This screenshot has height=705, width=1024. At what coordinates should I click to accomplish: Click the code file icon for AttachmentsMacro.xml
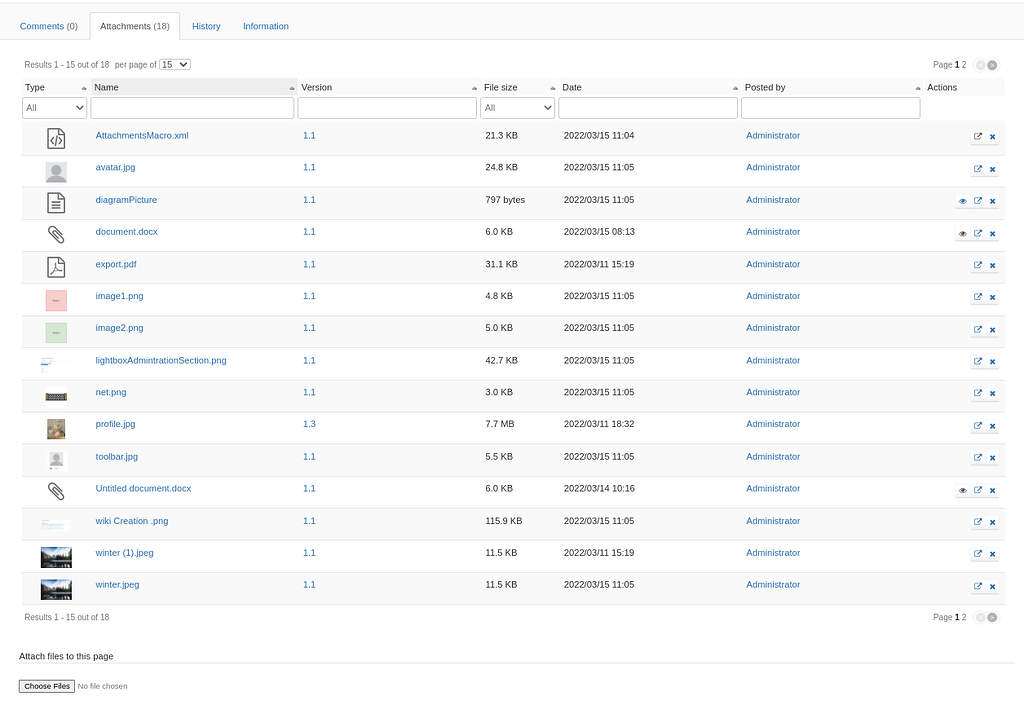point(55,138)
